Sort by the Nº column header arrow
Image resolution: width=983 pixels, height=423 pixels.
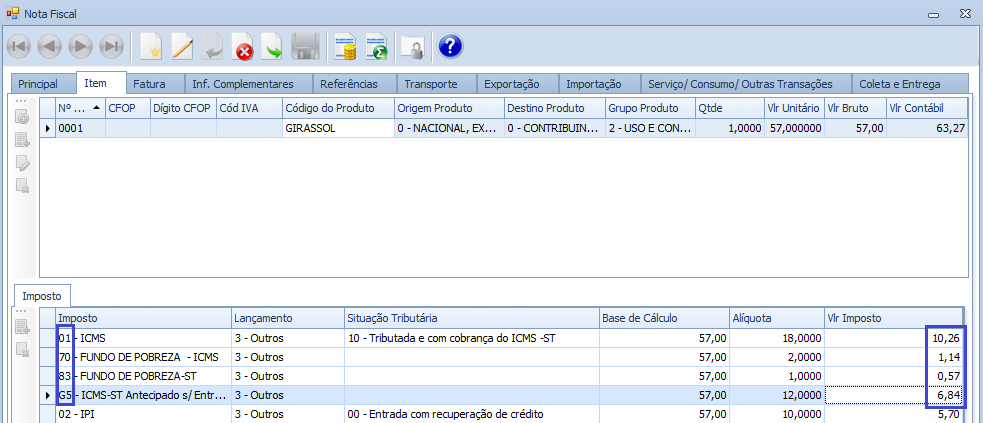click(x=96, y=108)
